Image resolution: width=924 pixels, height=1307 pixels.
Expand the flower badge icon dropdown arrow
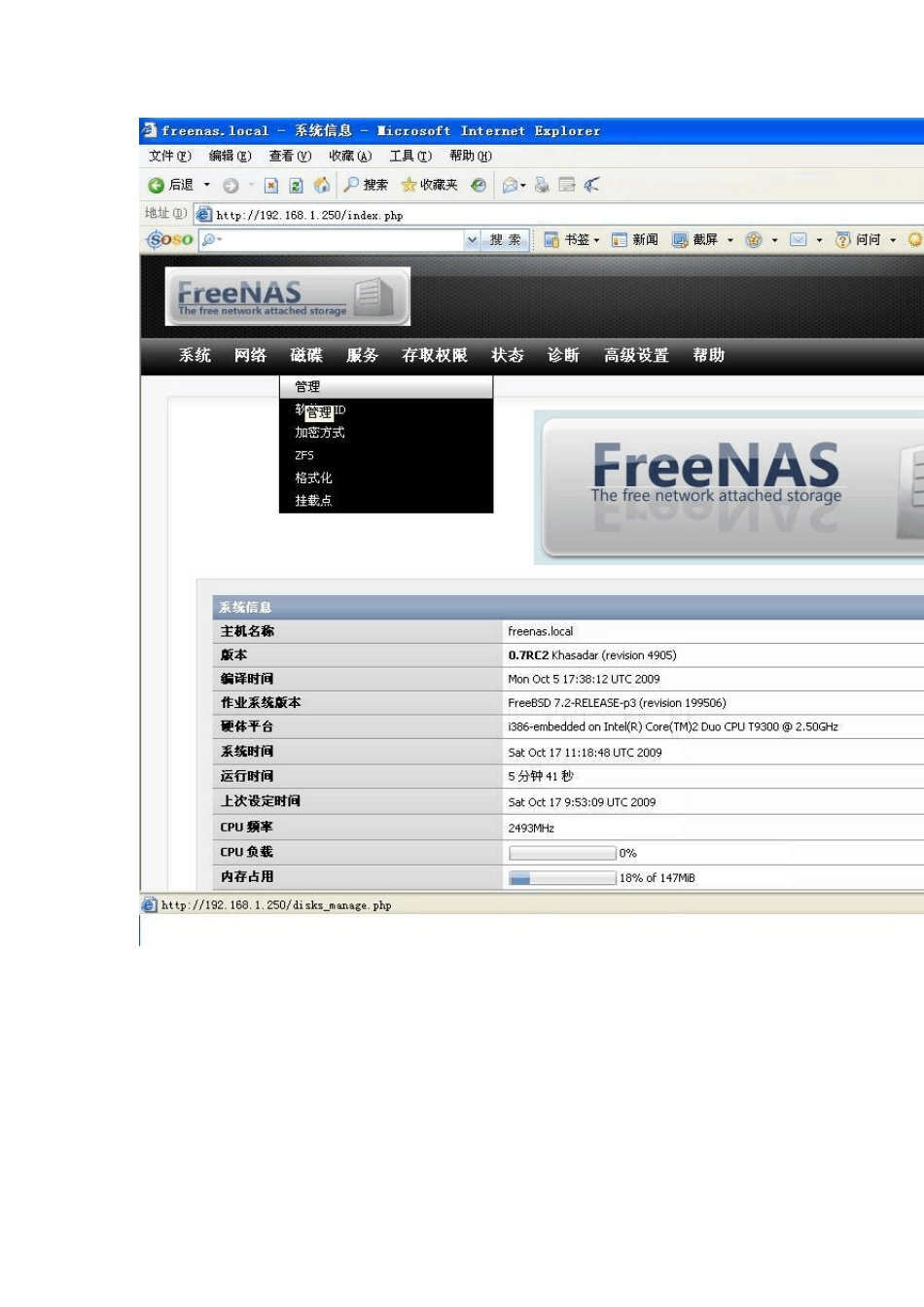point(775,239)
